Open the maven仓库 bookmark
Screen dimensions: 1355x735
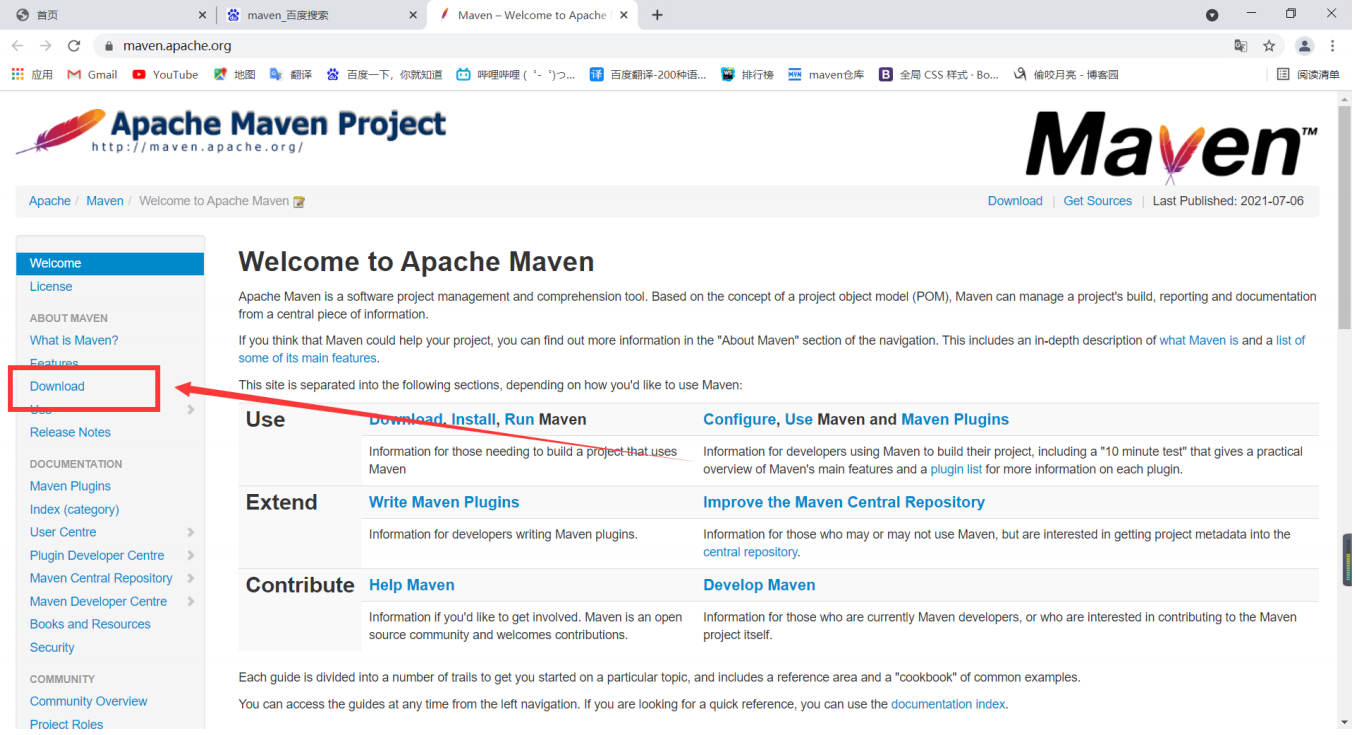click(x=826, y=74)
